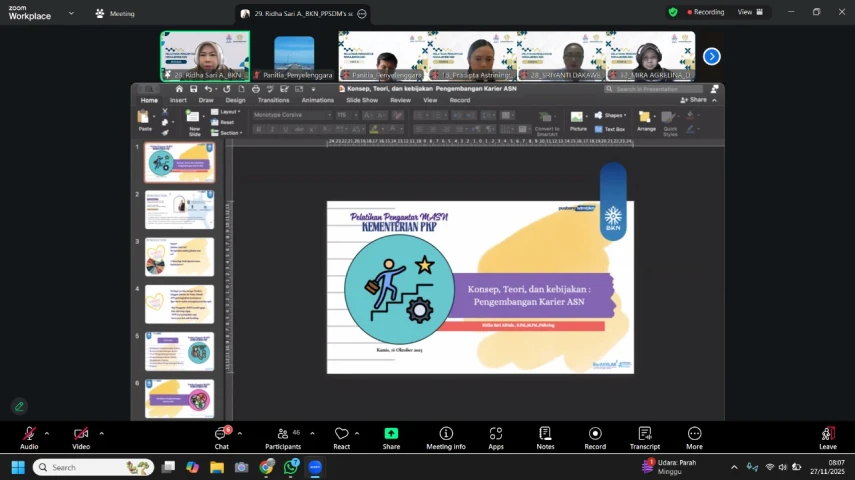
Task: Click the Reset slide button
Action: pos(223,122)
